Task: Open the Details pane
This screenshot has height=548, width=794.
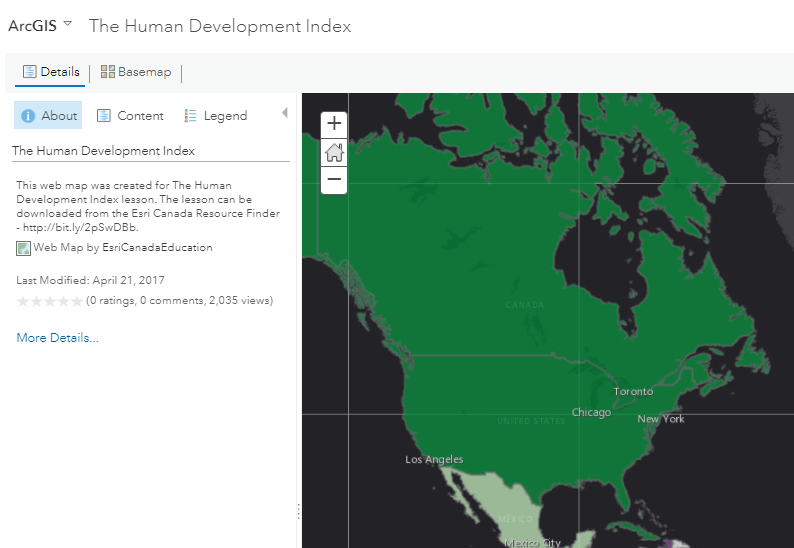Action: click(x=51, y=72)
